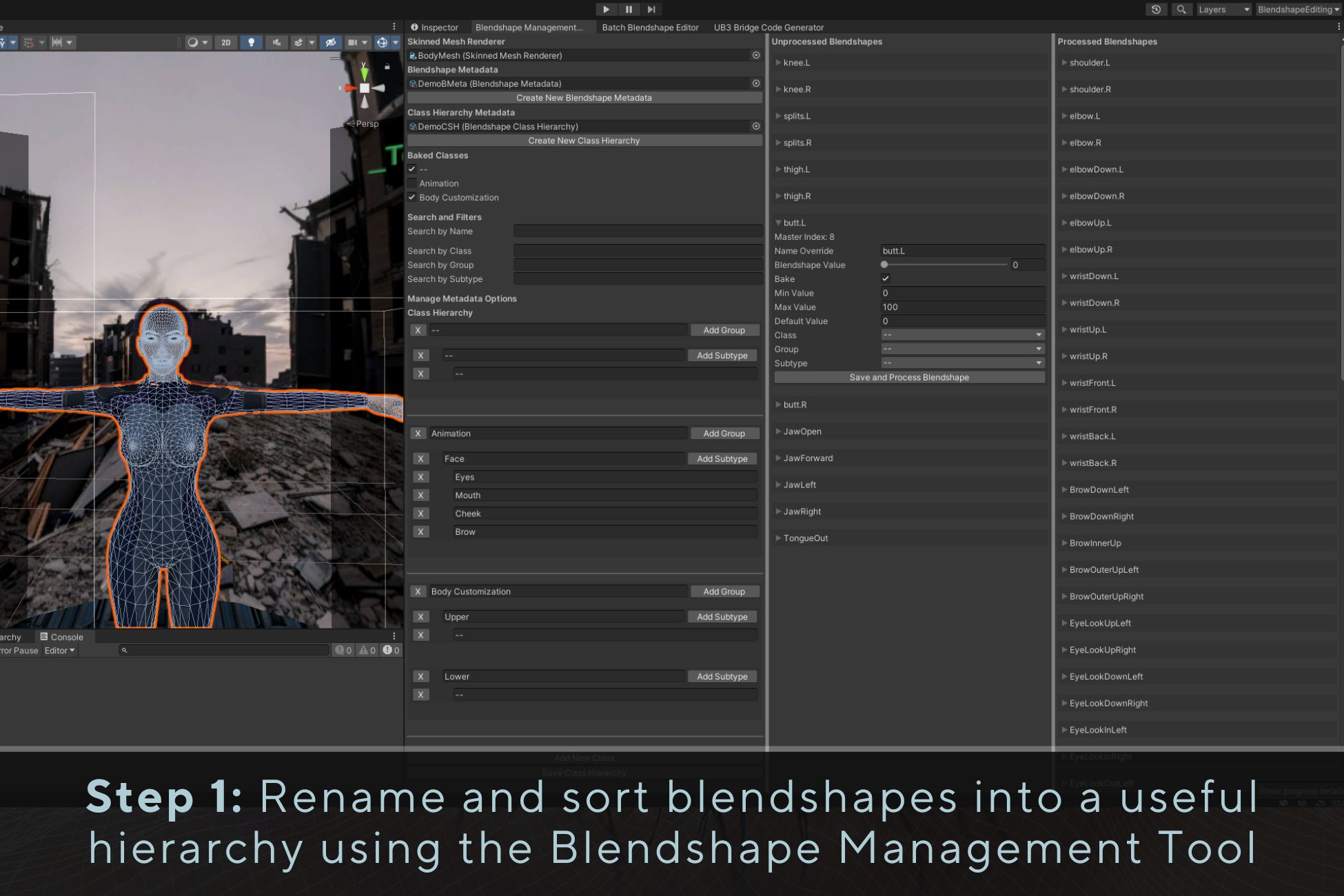Check the Animation baked class checkbox
Image resolution: width=1344 pixels, height=896 pixels.
412,183
